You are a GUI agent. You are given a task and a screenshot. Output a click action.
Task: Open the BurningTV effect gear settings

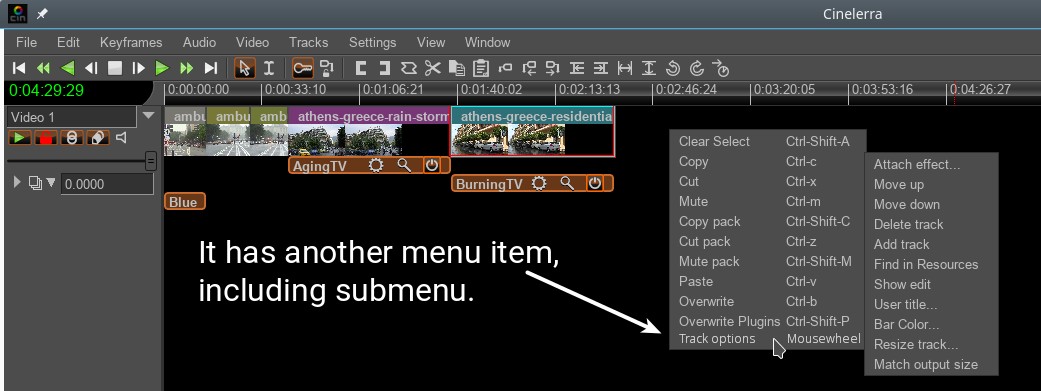[539, 183]
